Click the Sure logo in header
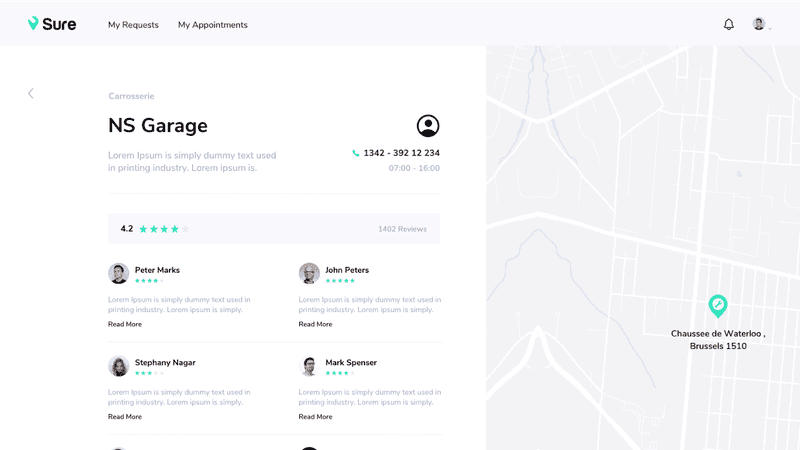 coord(52,24)
